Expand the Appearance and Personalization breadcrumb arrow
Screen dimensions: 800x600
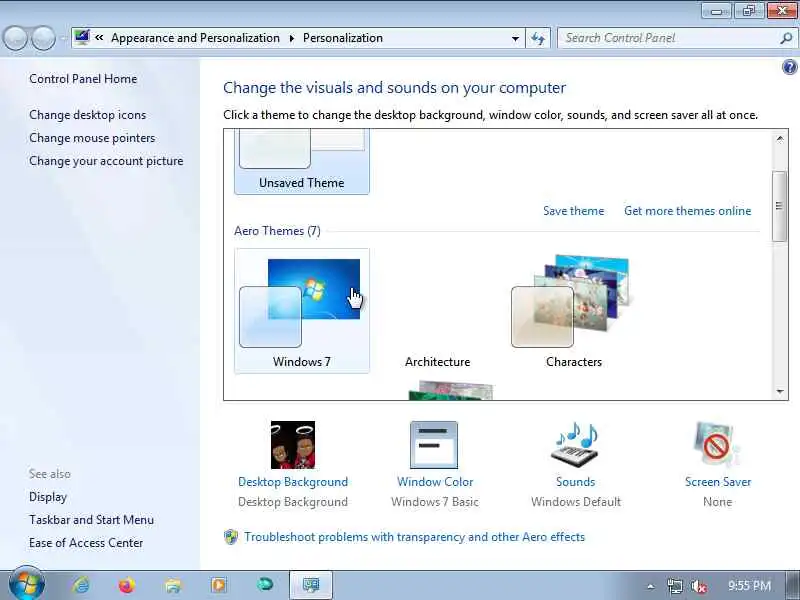coord(291,38)
